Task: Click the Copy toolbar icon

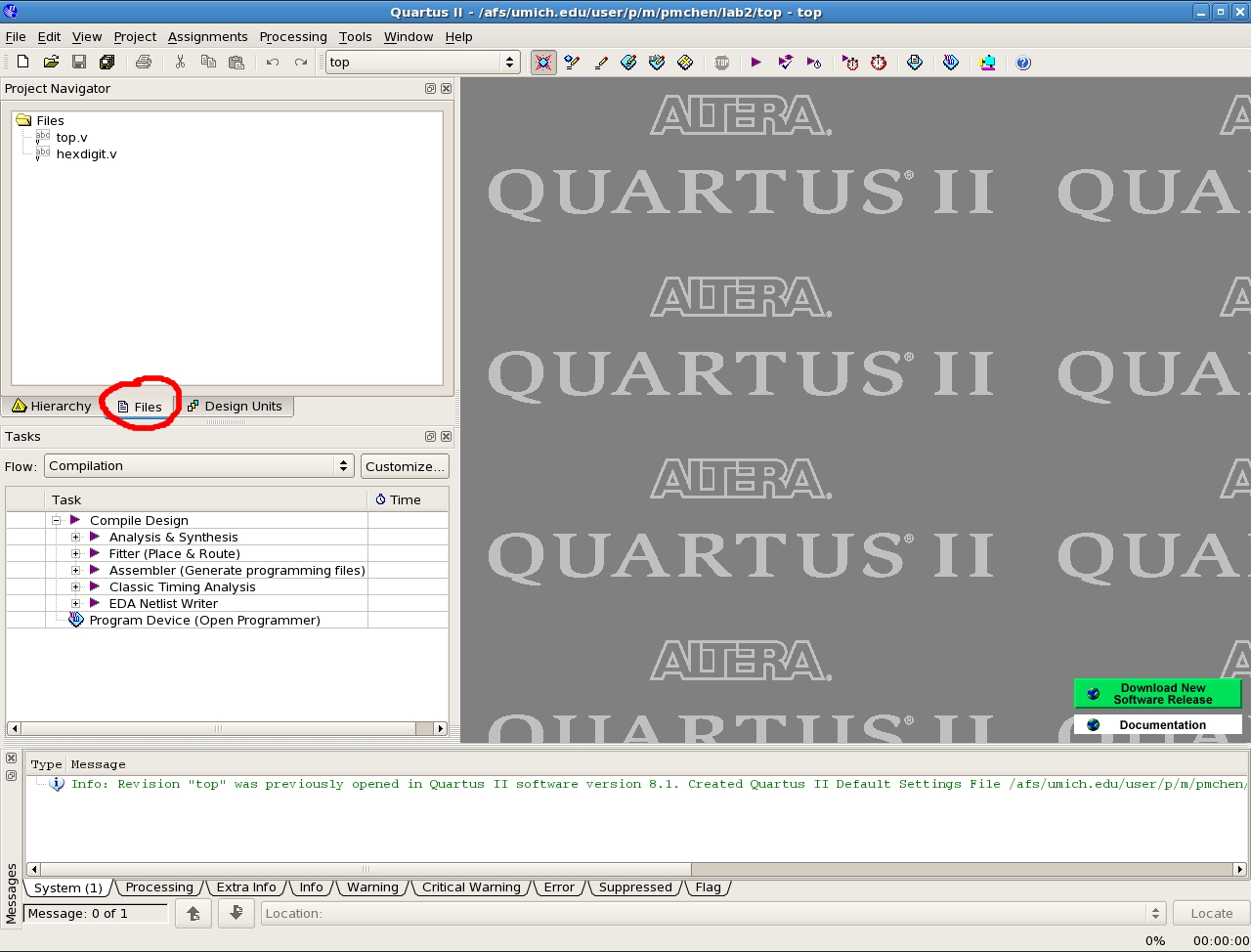Action: (208, 63)
